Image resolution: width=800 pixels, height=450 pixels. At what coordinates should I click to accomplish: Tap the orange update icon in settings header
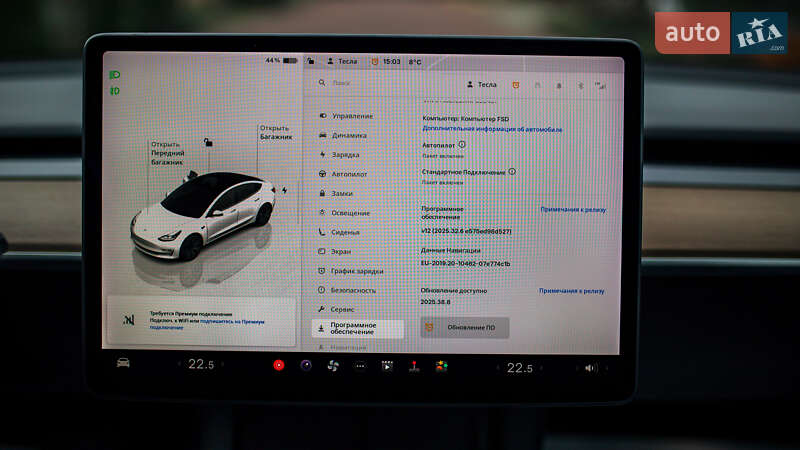[516, 85]
